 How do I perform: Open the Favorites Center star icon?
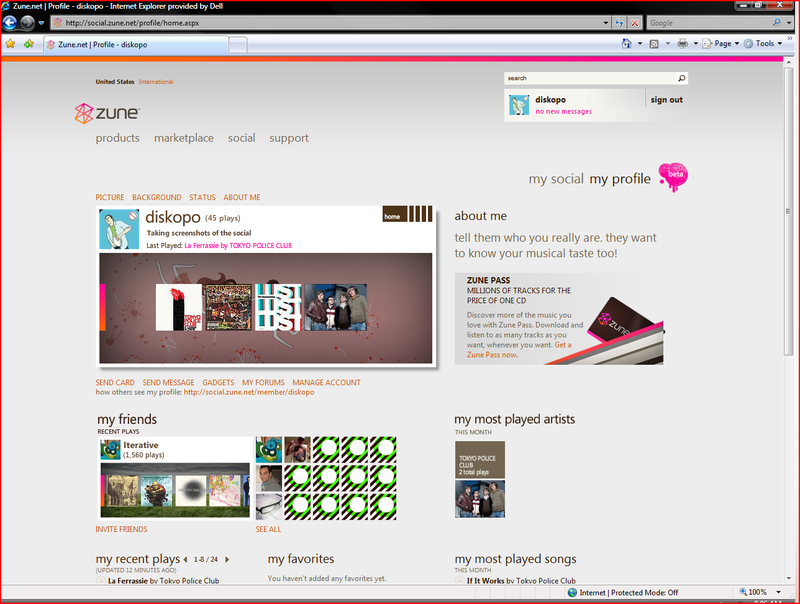click(10, 44)
